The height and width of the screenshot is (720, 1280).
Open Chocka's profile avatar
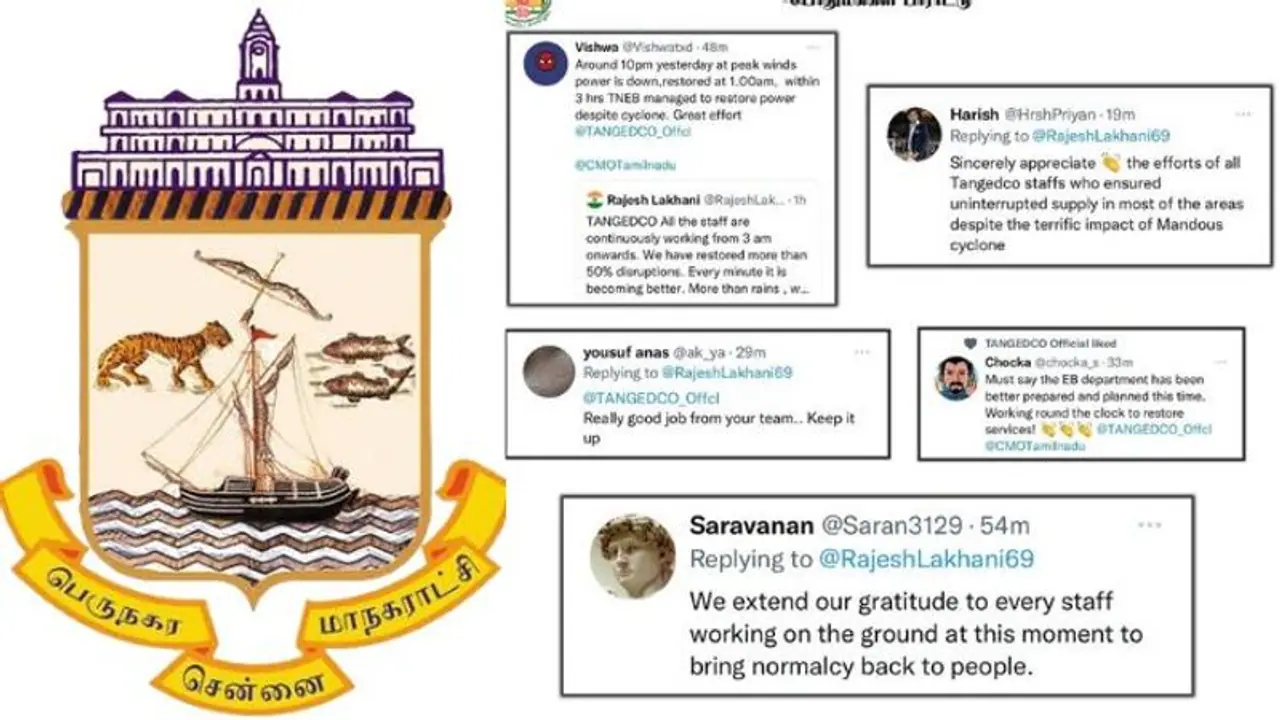tap(956, 378)
